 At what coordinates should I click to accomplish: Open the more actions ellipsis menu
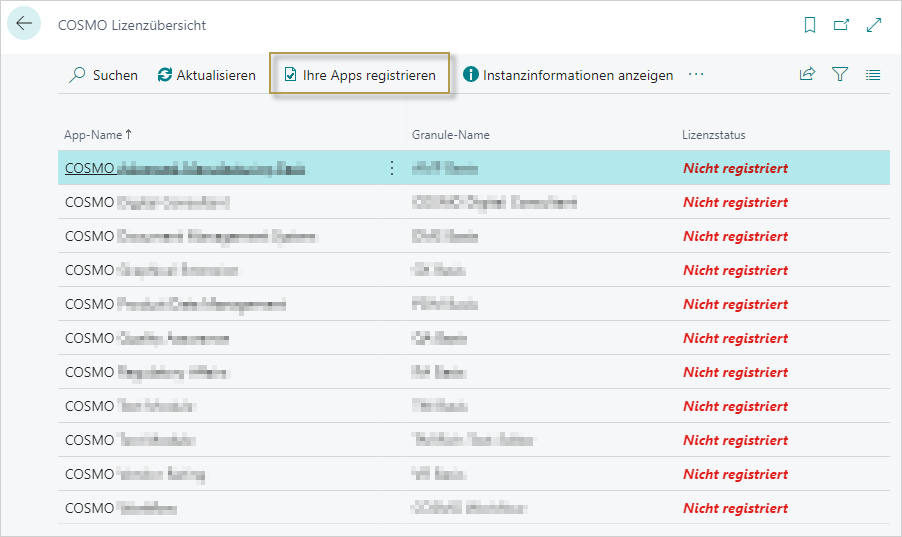tap(697, 75)
